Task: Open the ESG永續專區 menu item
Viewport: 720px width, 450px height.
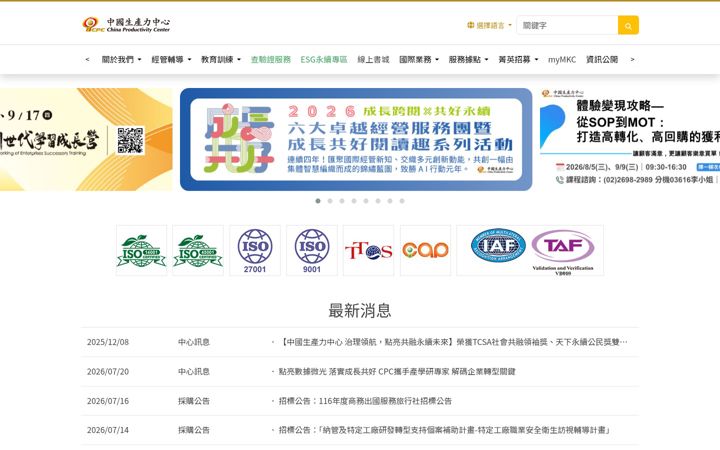Action: 324,59
